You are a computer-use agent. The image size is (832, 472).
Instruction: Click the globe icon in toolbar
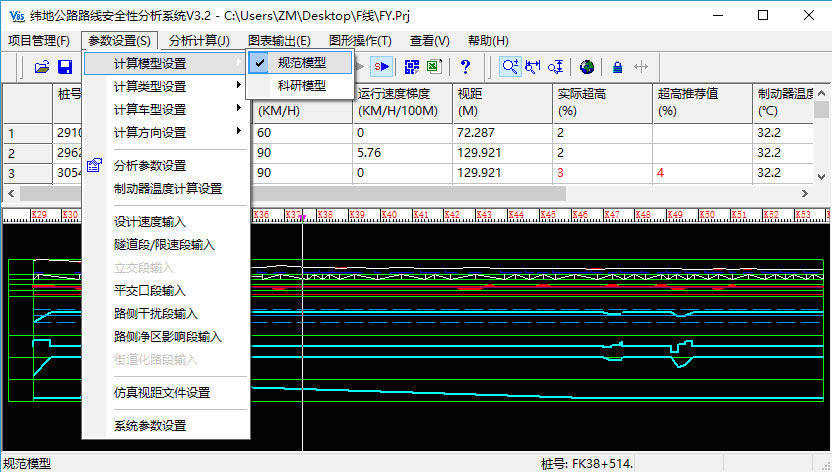(x=586, y=67)
